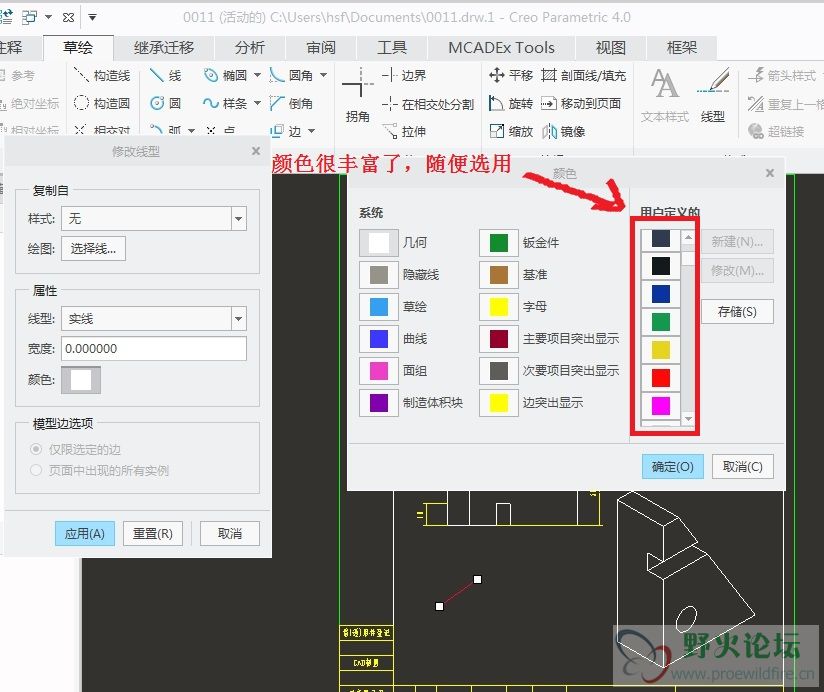Select the 边 edge tool

tap(286, 131)
